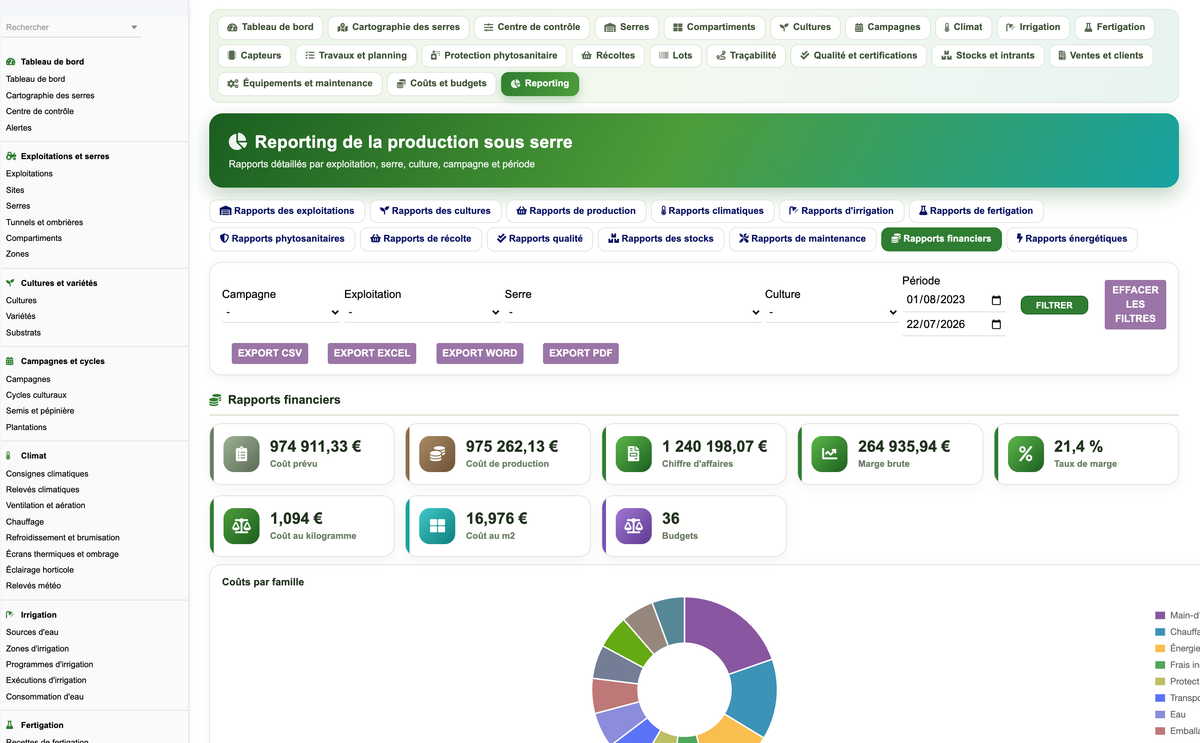Screen dimensions: 1200x743
Task: Click the tractor icon next to Exploitations et serres
Action: tap(10, 157)
